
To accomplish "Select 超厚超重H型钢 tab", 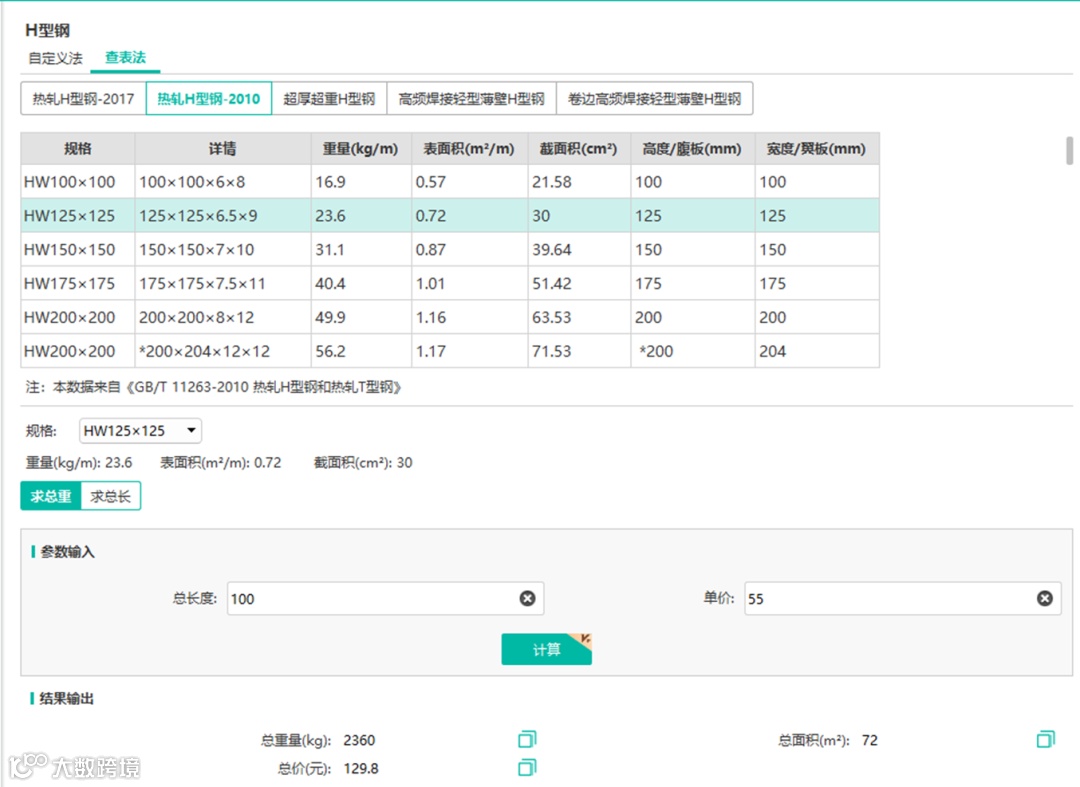I will click(x=329, y=98).
